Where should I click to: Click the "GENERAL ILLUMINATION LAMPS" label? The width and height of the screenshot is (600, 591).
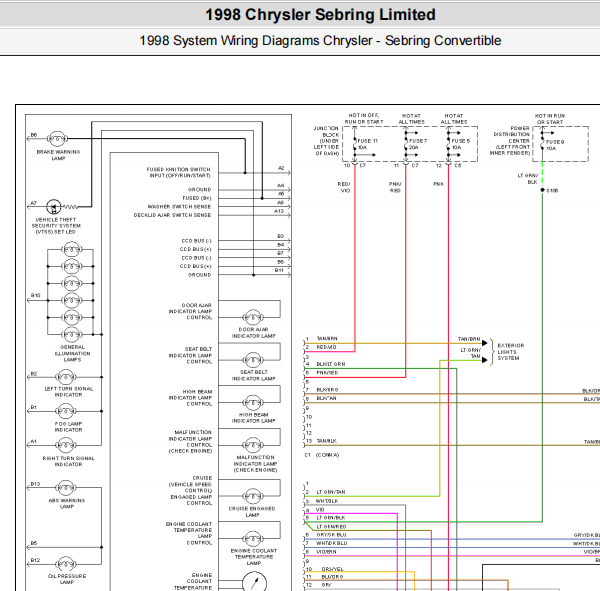[x=72, y=353]
